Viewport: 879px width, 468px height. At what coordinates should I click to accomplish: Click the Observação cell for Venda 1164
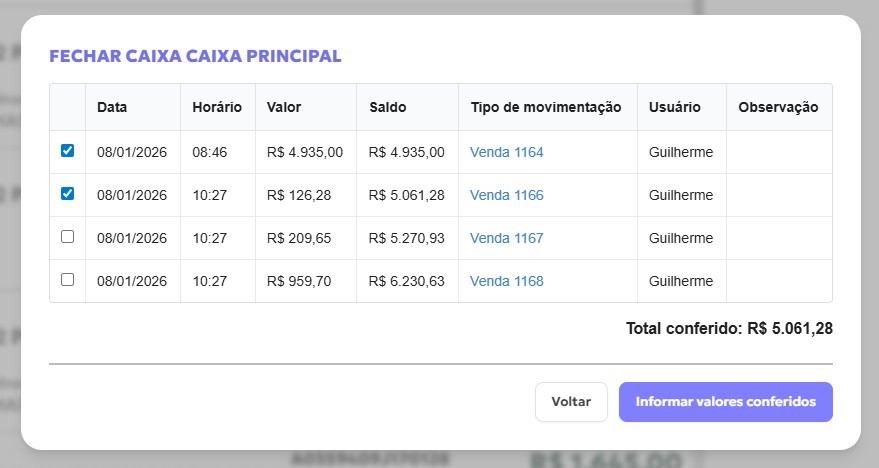tap(778, 152)
